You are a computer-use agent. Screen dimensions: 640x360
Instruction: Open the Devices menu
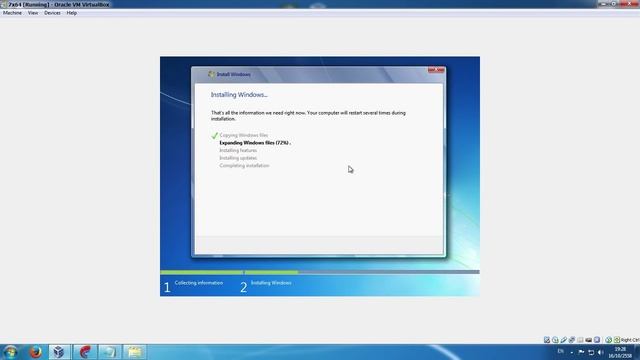click(52, 13)
